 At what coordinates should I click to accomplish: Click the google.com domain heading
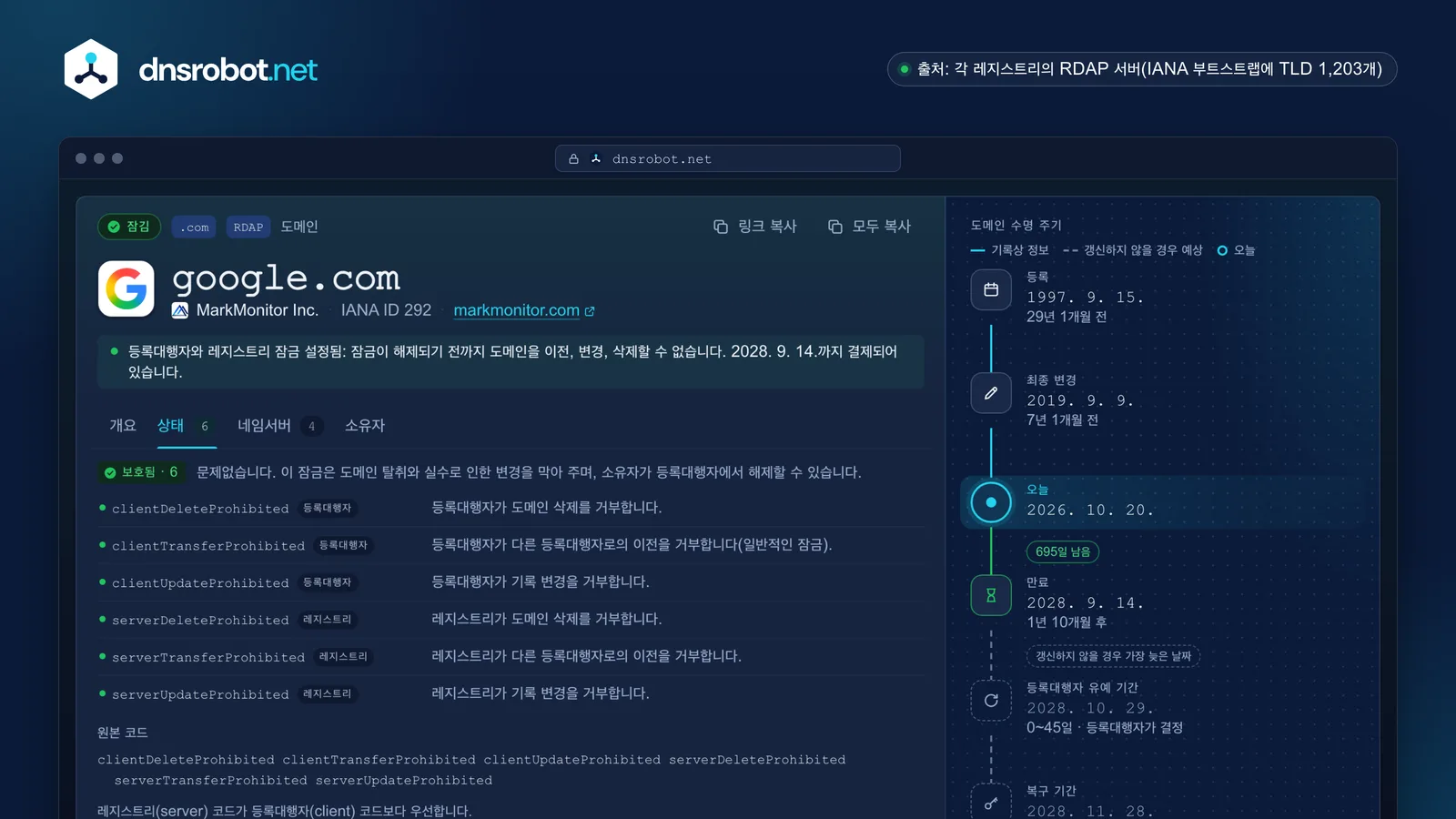click(x=286, y=278)
